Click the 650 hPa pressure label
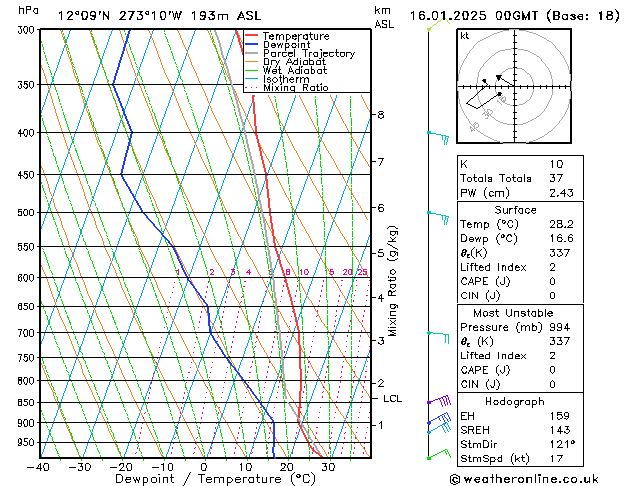The height and width of the screenshot is (486, 629). [28, 306]
